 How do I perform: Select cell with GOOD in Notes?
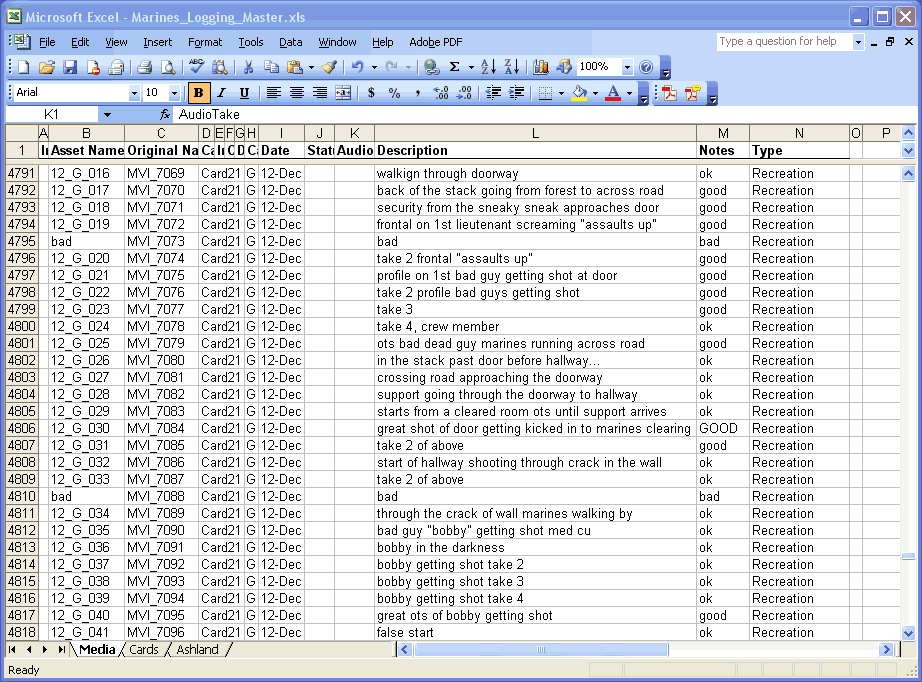723,429
